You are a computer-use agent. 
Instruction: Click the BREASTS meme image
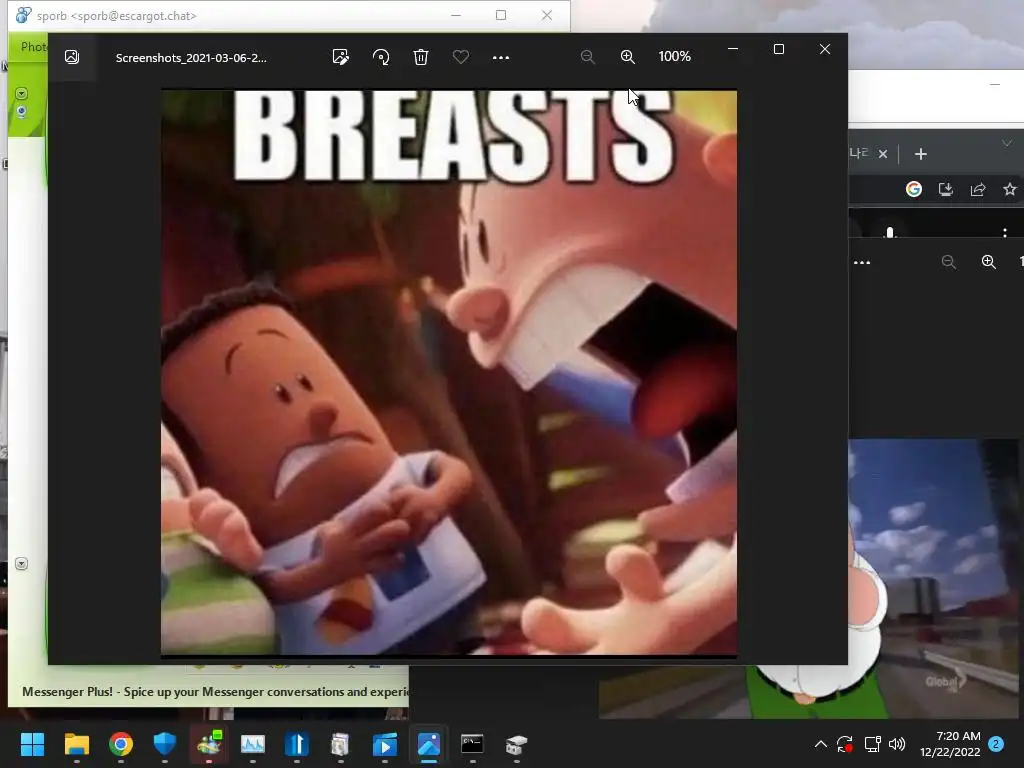(x=449, y=372)
